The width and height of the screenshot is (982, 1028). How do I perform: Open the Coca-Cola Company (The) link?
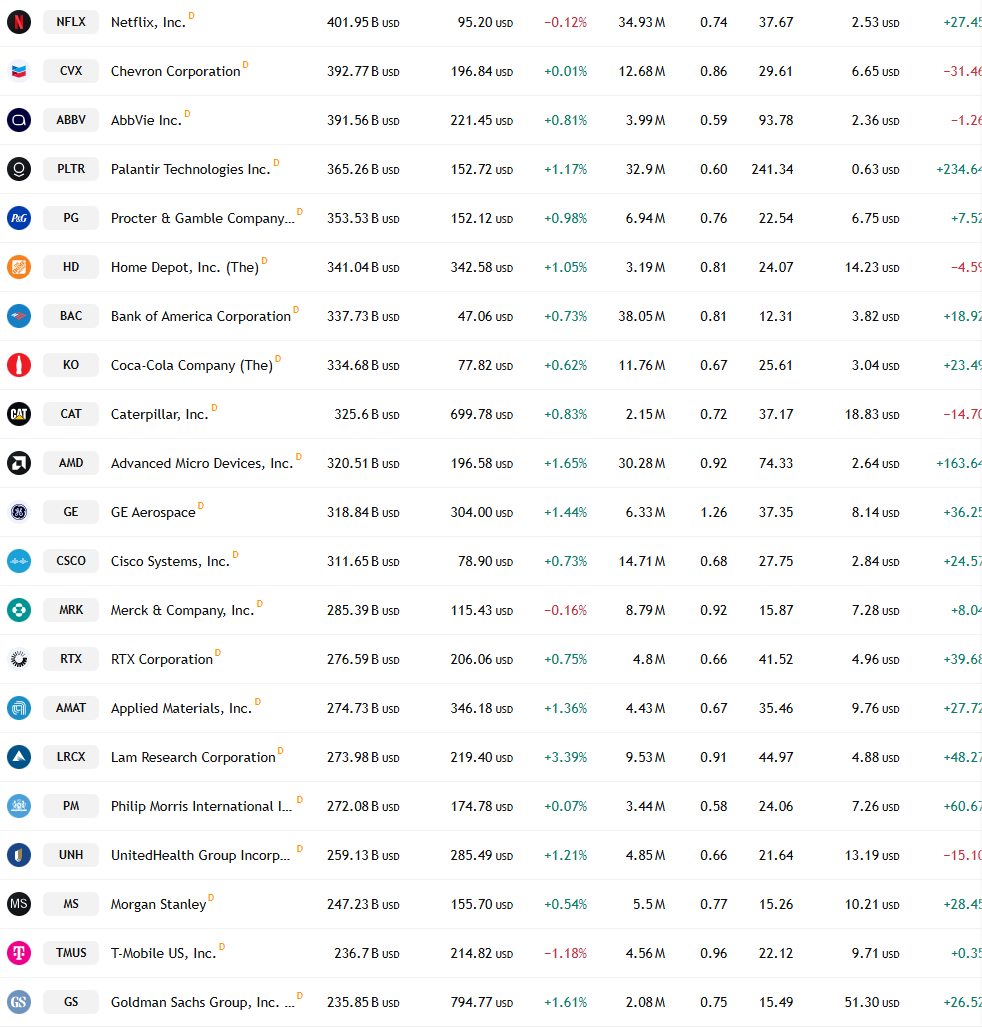(x=191, y=365)
